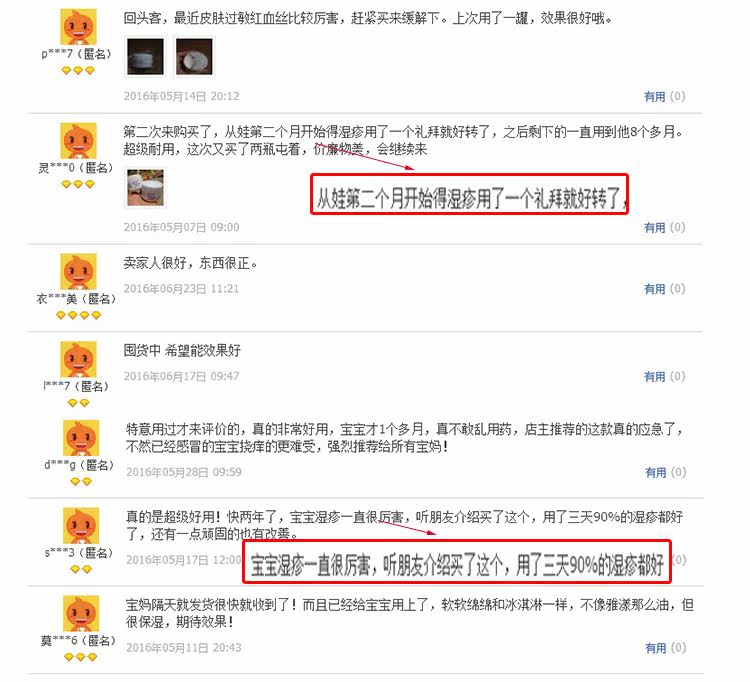The width and height of the screenshot is (750, 682).
Task: Click avatar icon of reviewer s***3
Action: coord(81,526)
